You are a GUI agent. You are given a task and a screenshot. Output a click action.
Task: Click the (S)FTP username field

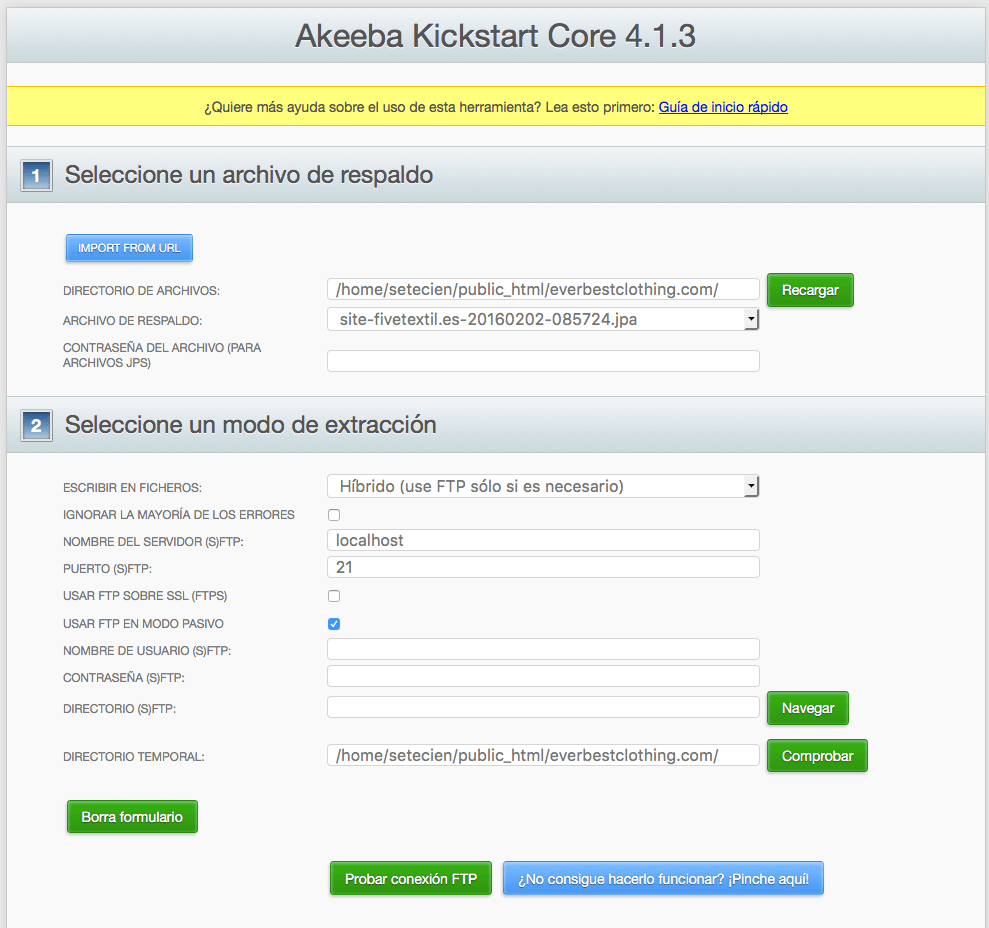(x=543, y=649)
